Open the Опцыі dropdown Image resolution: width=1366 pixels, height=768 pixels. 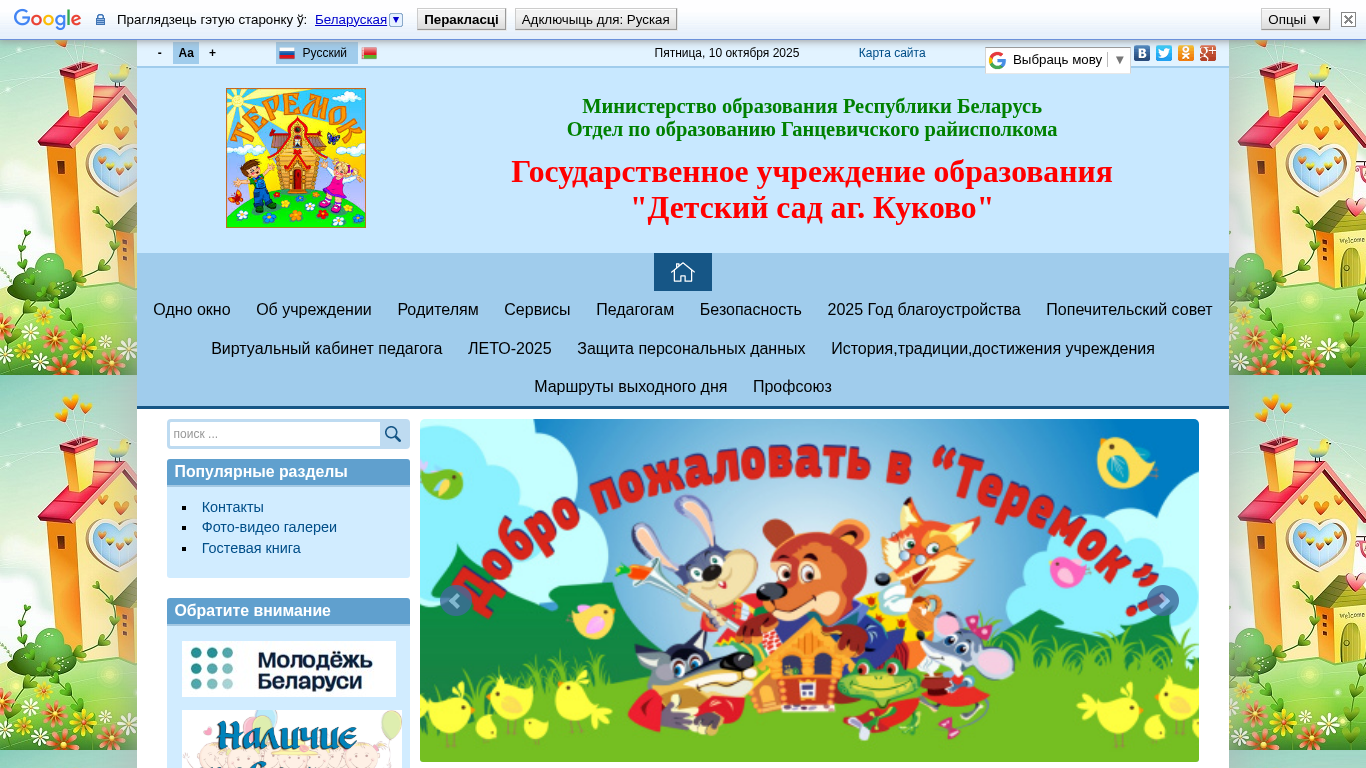1295,19
